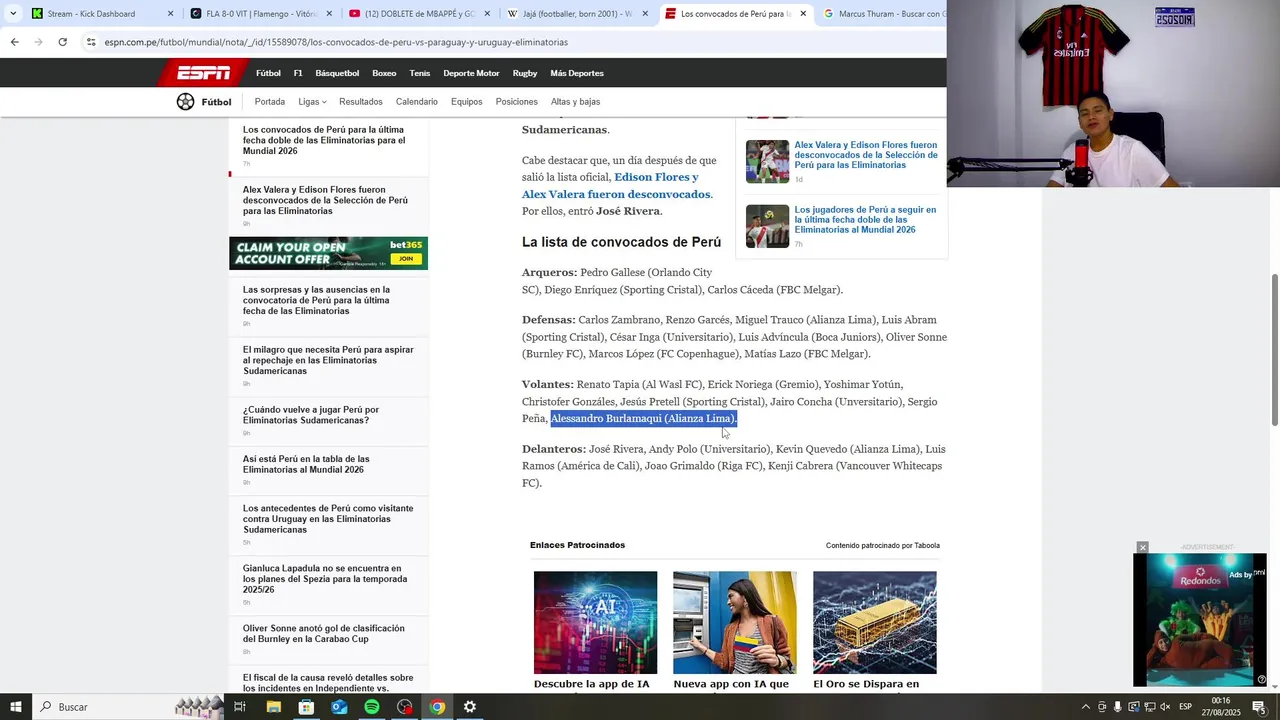Open F1 in ESPN top menu

pos(298,73)
